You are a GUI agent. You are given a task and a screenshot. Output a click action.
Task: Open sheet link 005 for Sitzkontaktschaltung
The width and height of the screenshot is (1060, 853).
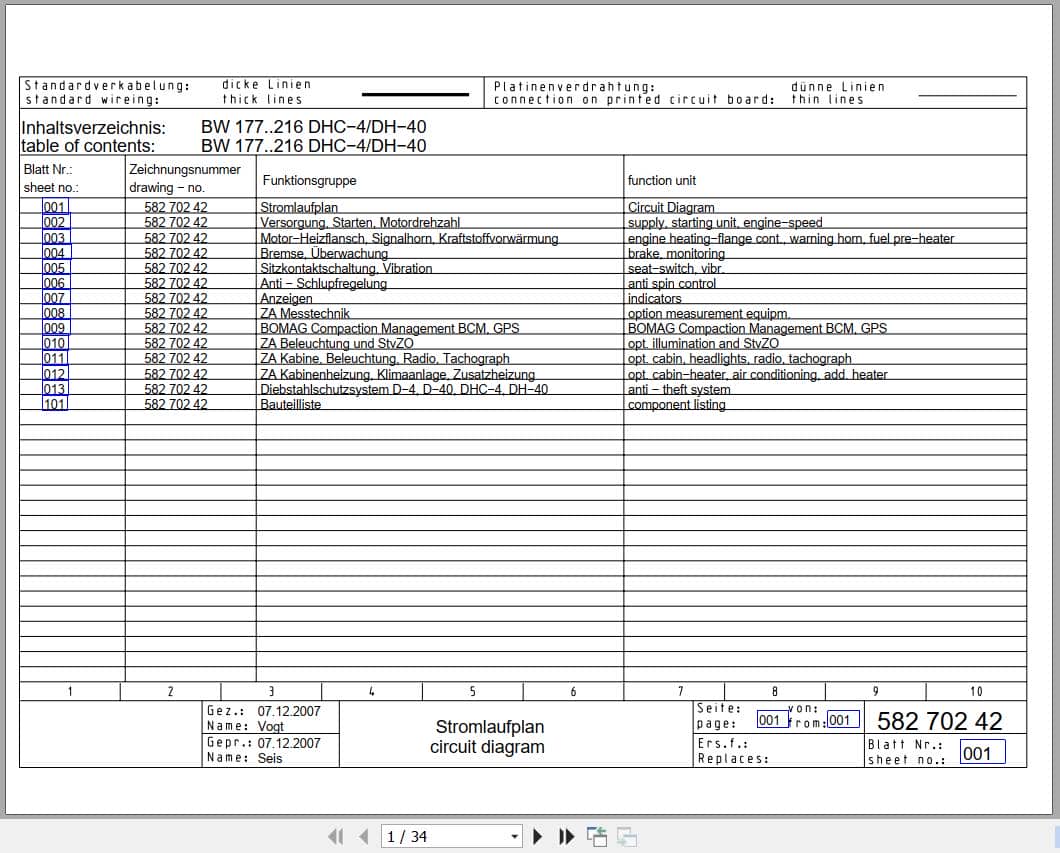(x=55, y=268)
